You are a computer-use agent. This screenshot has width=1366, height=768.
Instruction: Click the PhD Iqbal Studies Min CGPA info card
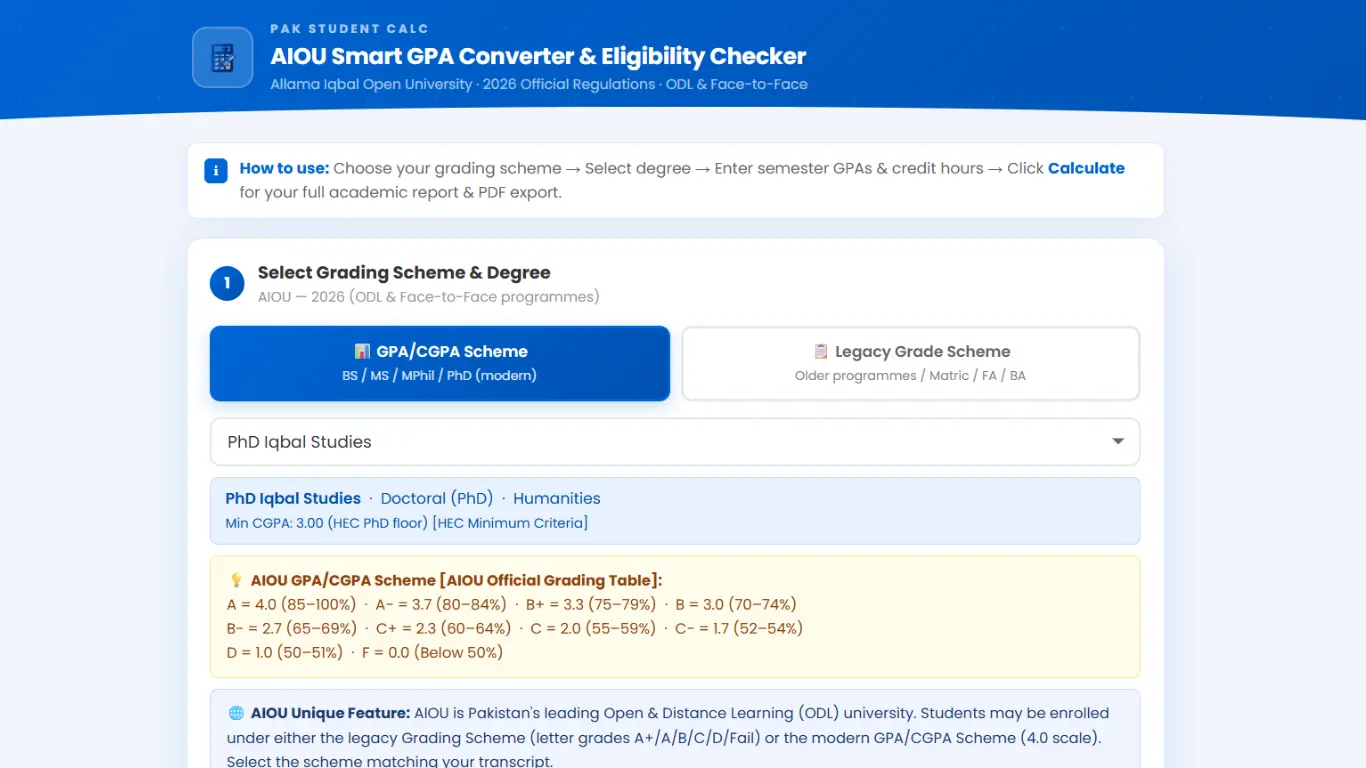(674, 511)
